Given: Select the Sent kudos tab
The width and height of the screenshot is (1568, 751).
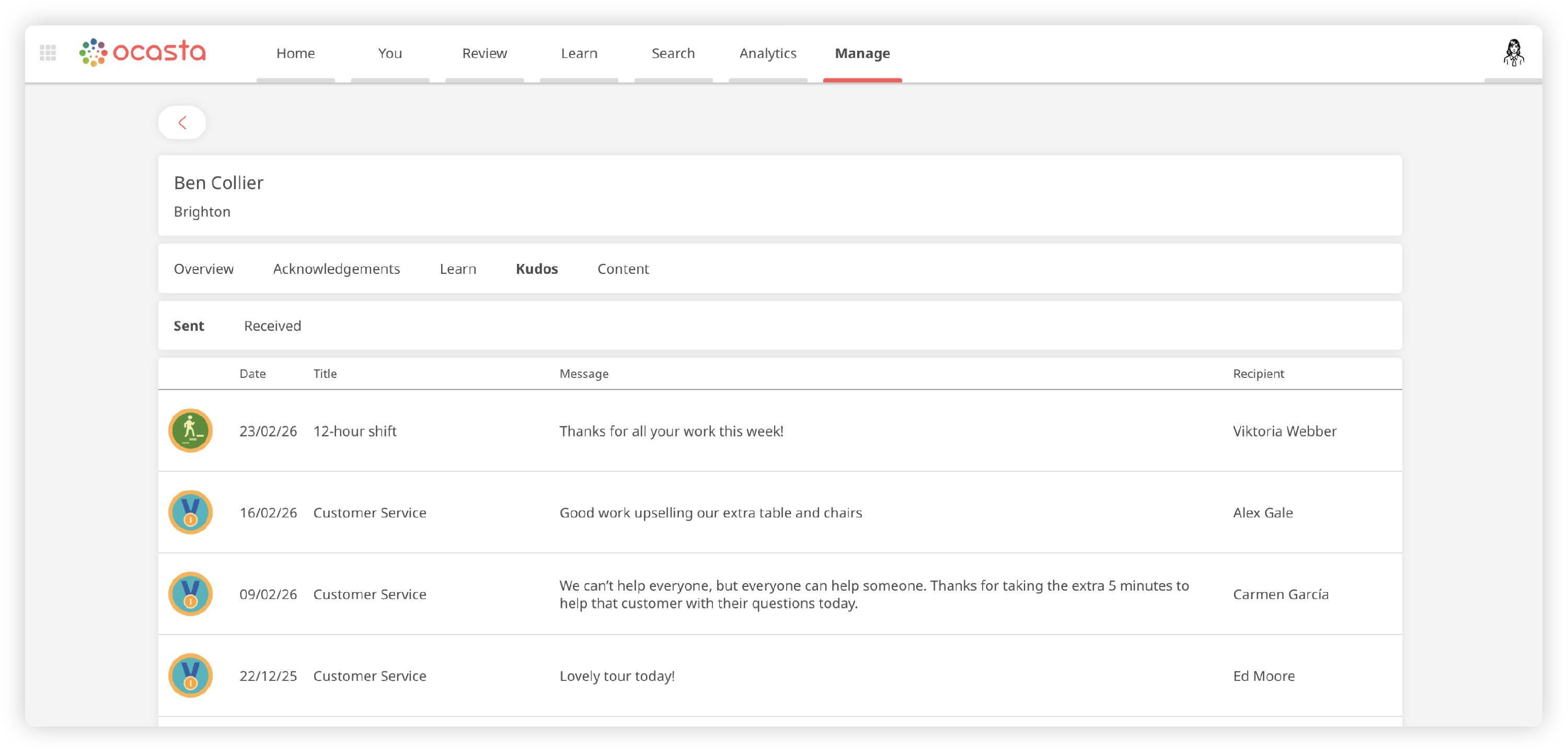Looking at the screenshot, I should click(189, 326).
